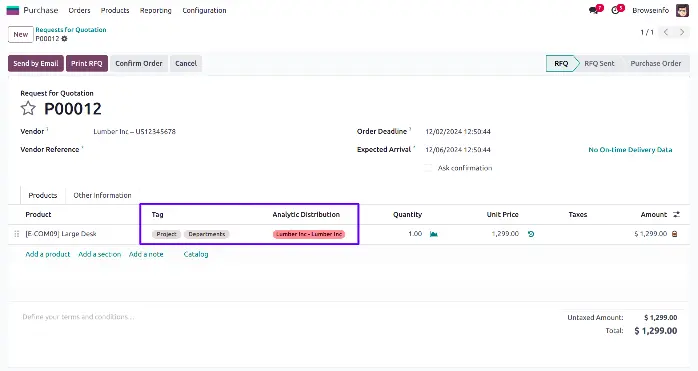Click Send by Email button

point(36,63)
